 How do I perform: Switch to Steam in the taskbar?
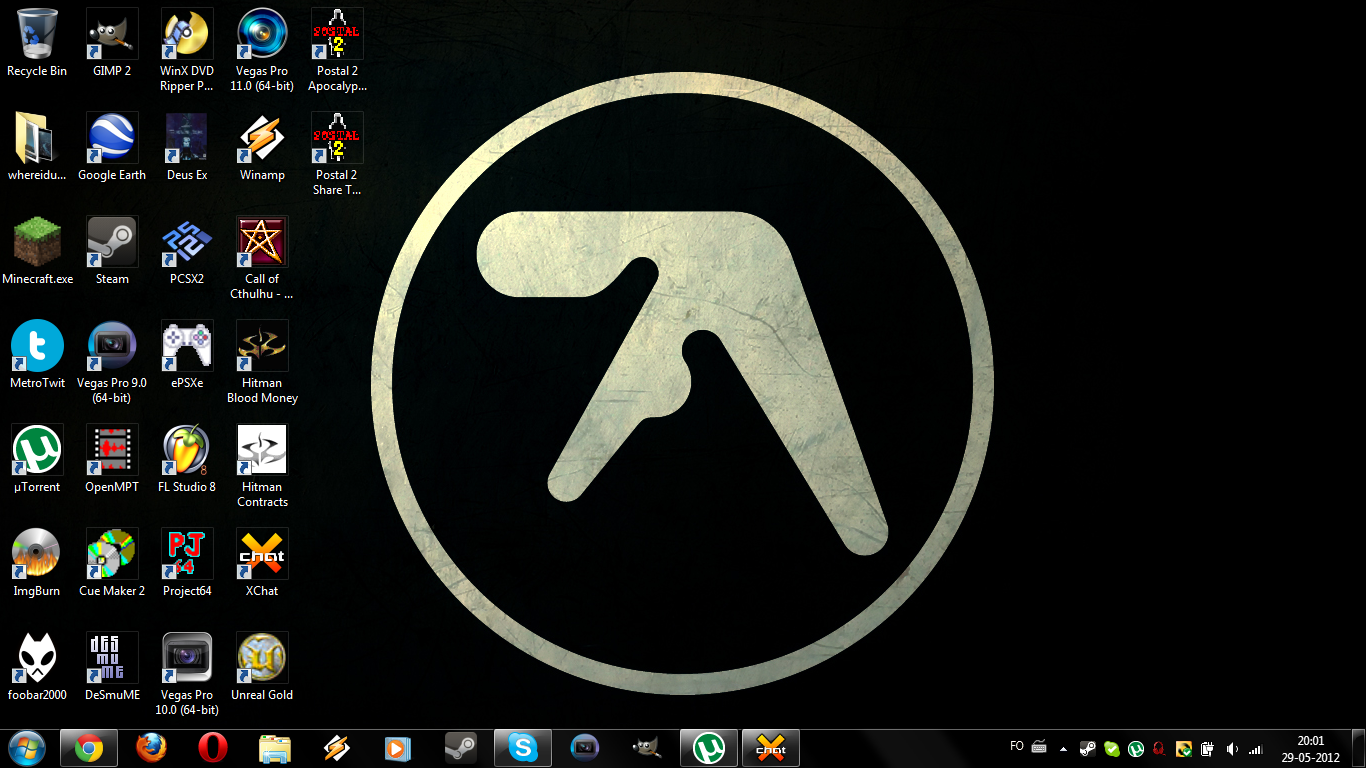click(x=461, y=748)
